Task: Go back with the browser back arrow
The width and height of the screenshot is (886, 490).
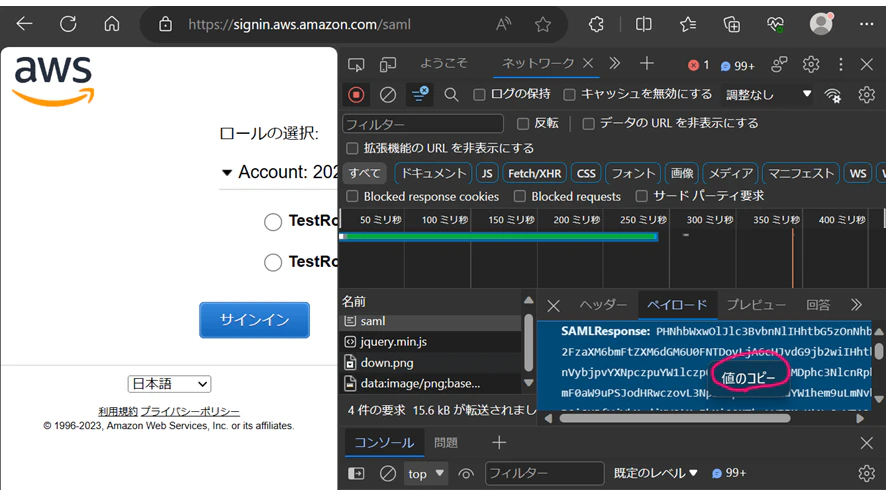Action: coord(24,24)
